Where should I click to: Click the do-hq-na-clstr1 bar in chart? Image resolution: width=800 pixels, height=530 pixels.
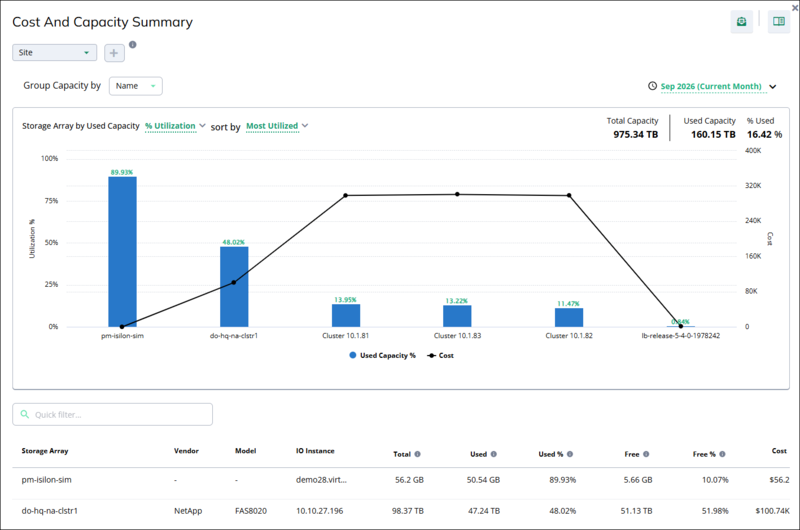tap(234, 287)
